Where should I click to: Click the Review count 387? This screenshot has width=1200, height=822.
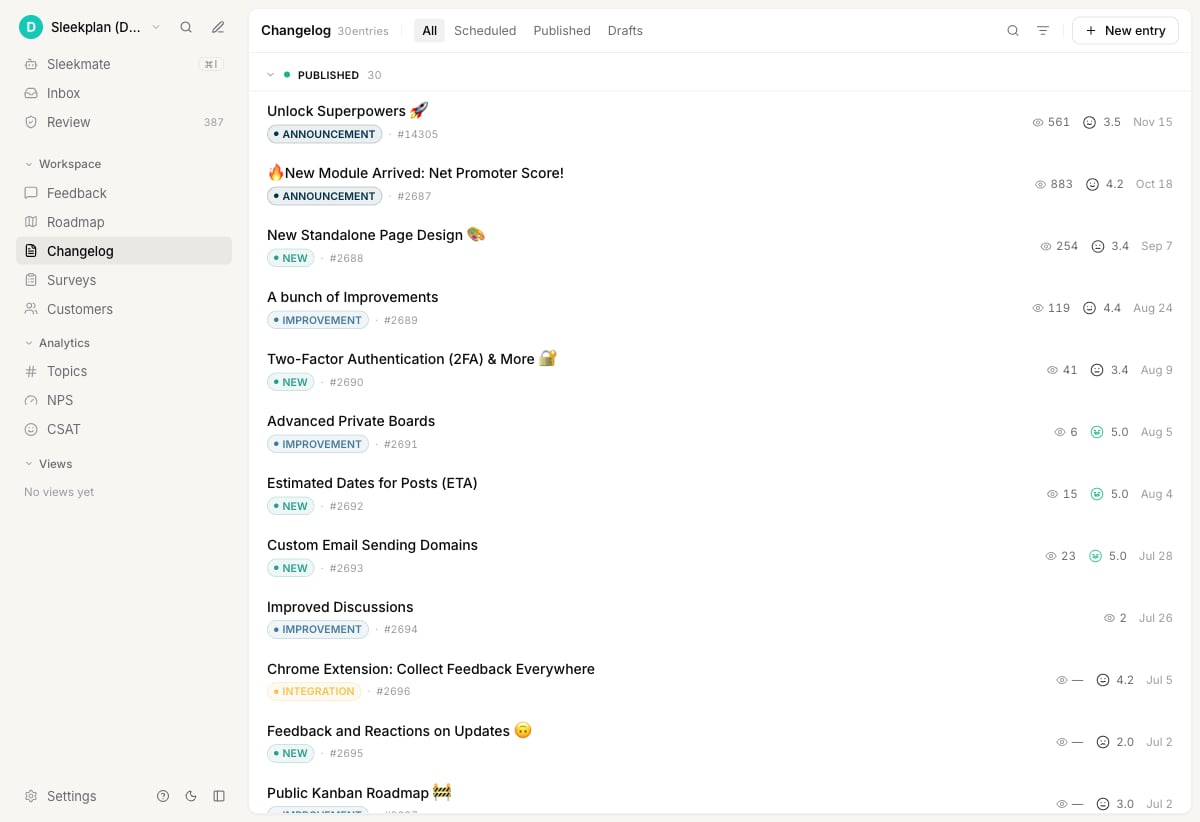pyautogui.click(x=213, y=122)
